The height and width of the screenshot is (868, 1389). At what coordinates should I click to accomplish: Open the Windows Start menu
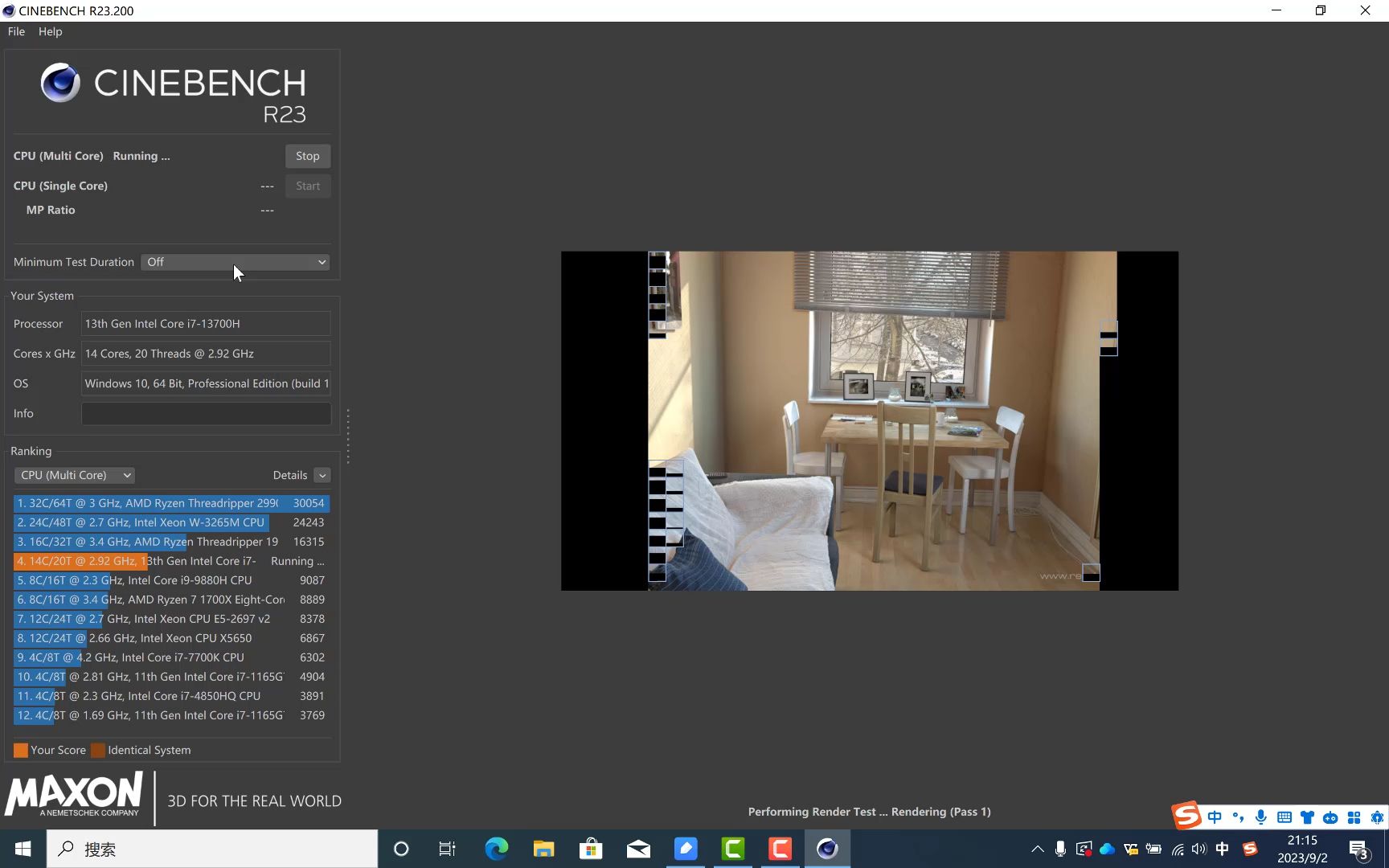tap(23, 849)
